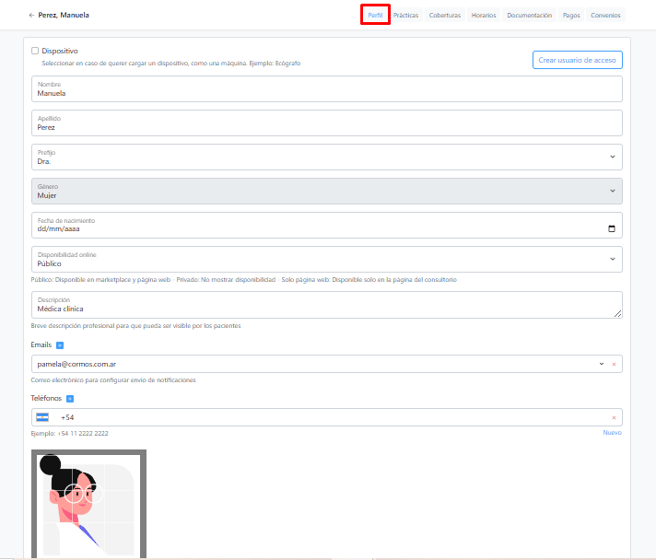
Task: Click the Dispositivo label text
Action: [60, 51]
